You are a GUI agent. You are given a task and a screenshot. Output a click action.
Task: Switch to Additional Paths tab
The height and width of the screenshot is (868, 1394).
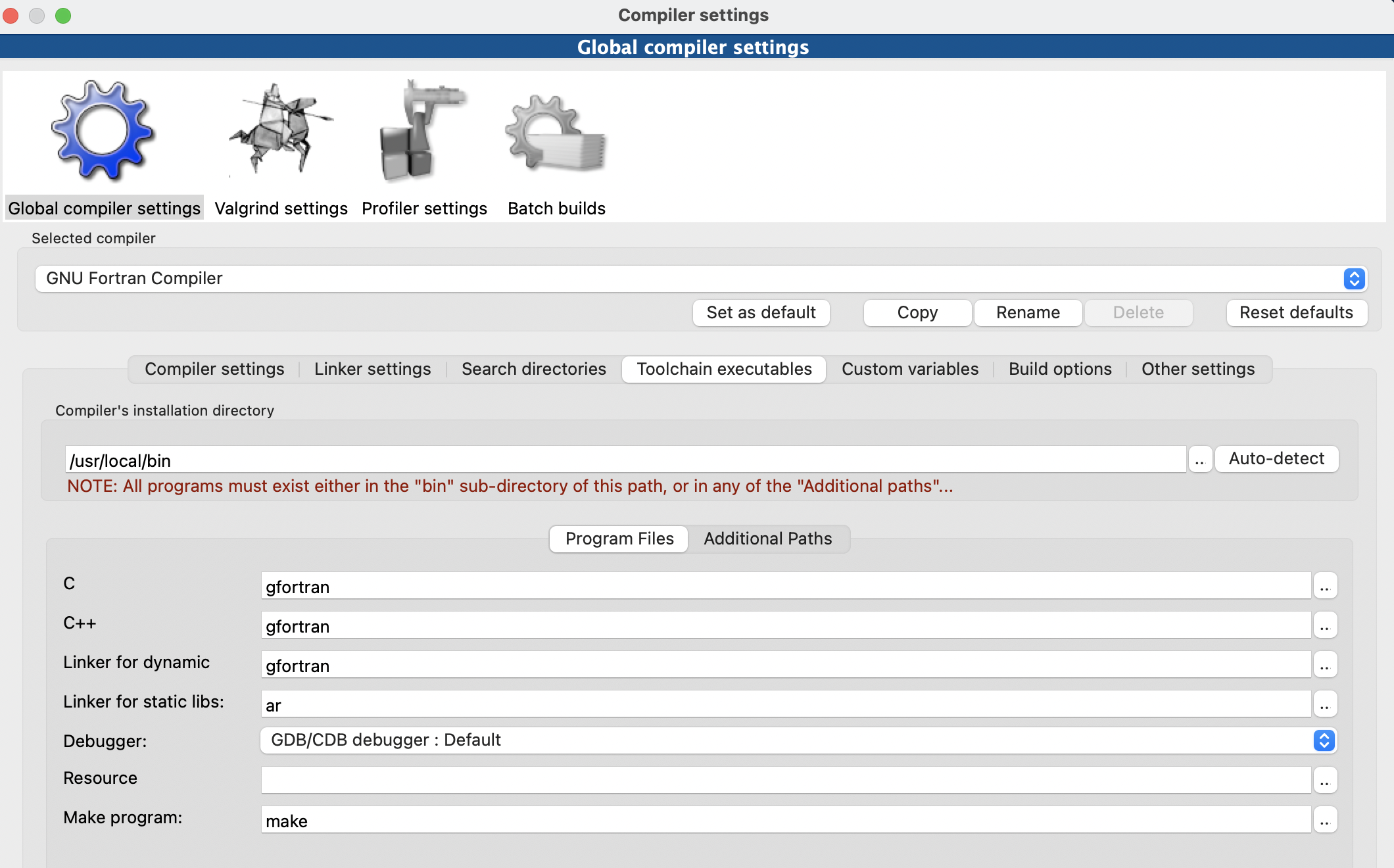[767, 539]
